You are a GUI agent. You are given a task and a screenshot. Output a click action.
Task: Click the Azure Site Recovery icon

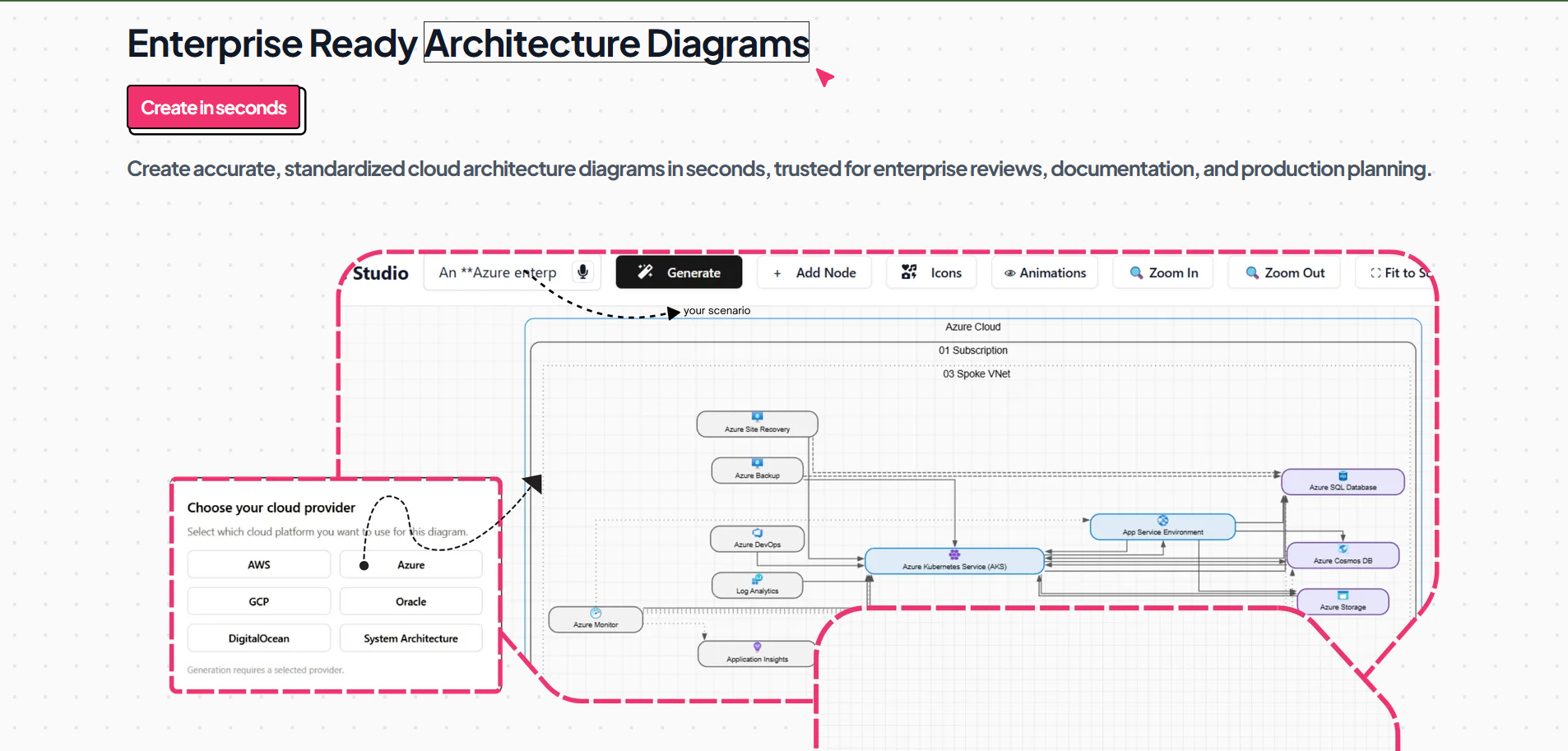click(756, 417)
